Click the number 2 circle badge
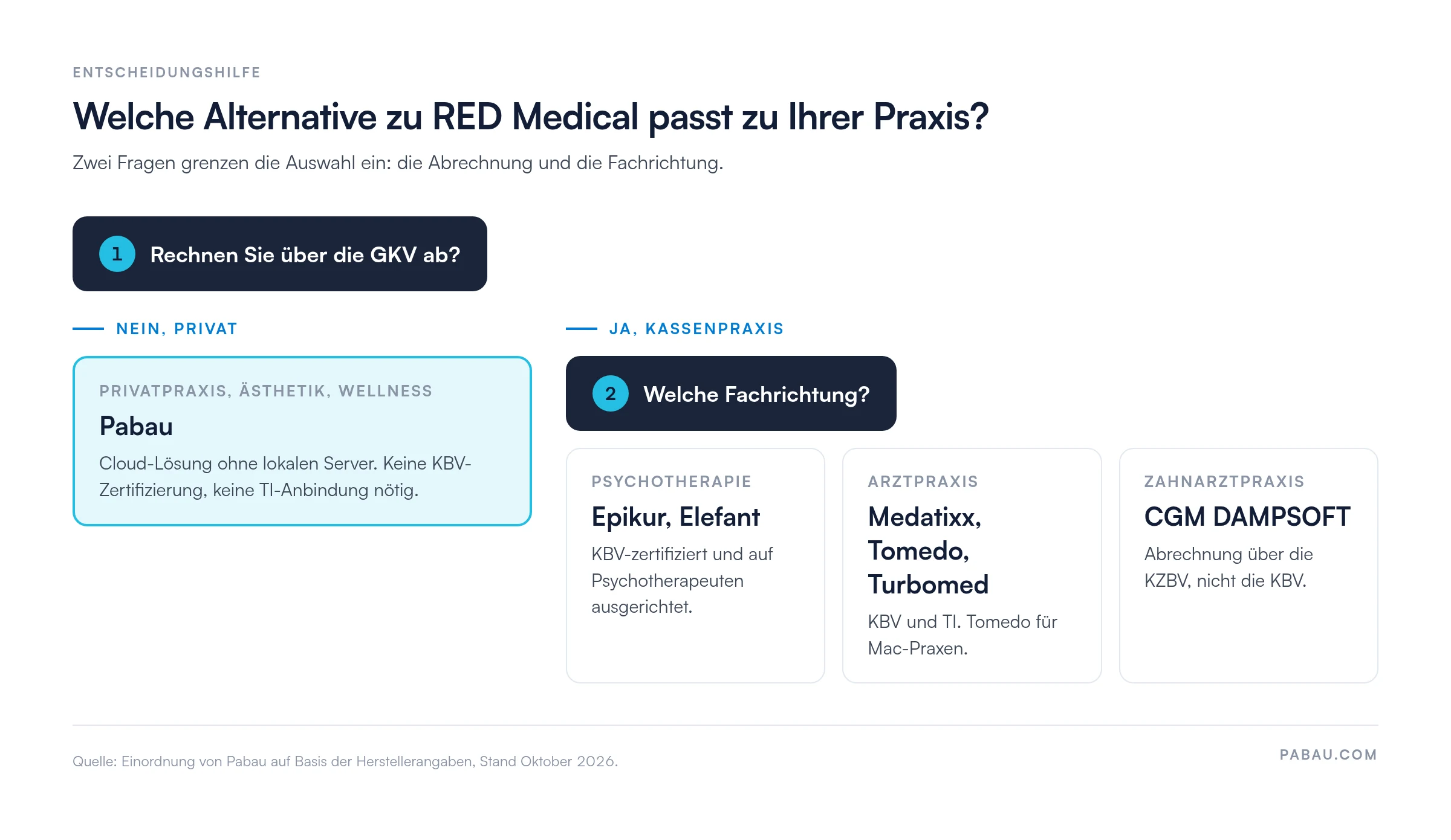The height and width of the screenshot is (840, 1451). point(611,393)
